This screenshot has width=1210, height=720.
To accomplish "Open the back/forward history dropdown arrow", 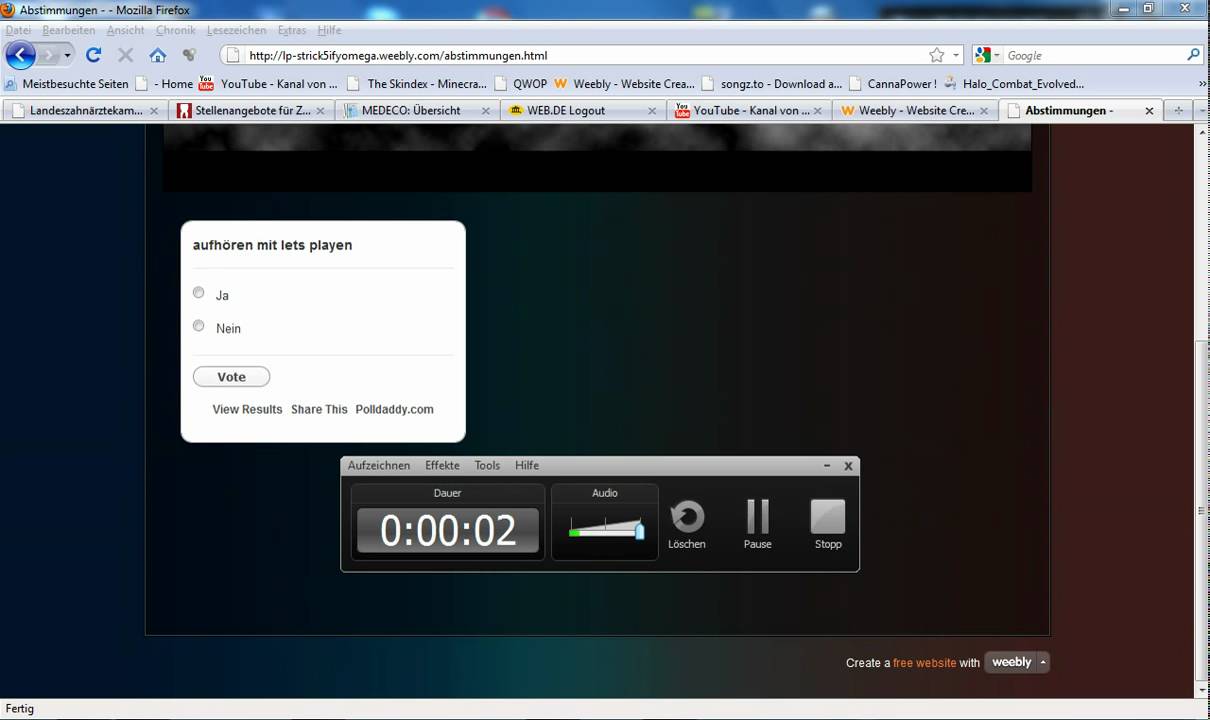I will pyautogui.click(x=68, y=56).
